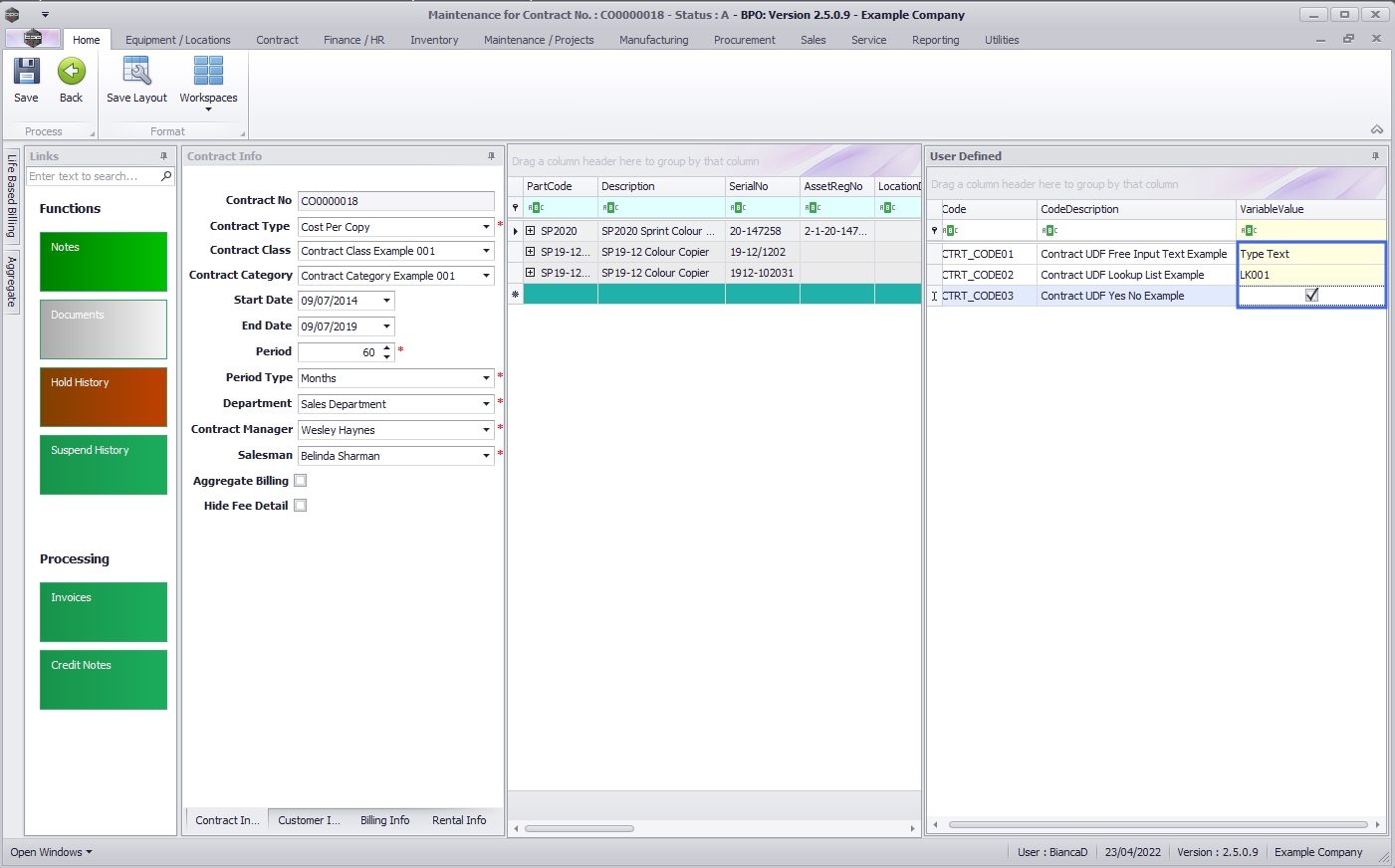
Task: Toggle the Aggregate Billing checkbox
Action: (301, 481)
